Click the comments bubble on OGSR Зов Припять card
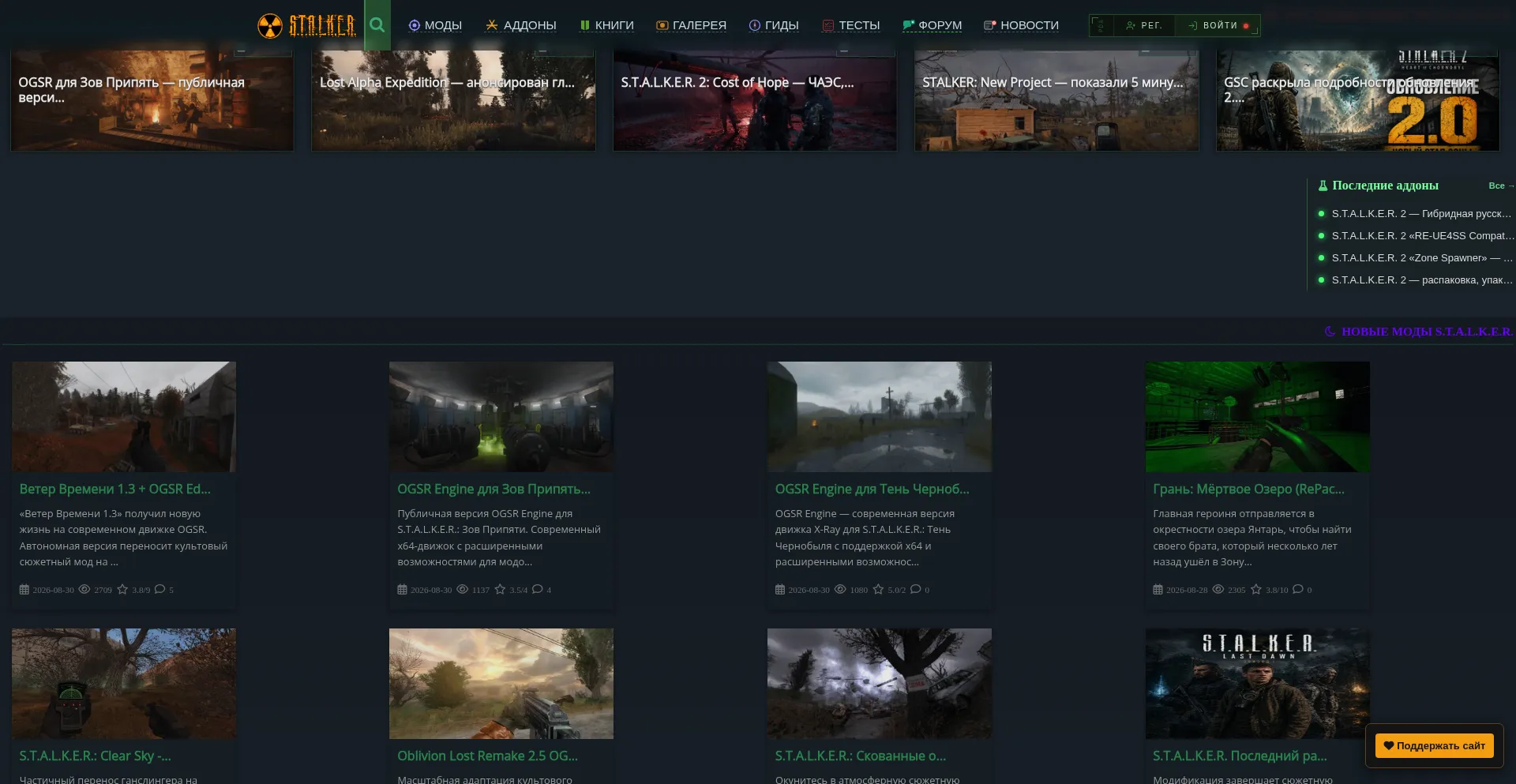 click(538, 589)
